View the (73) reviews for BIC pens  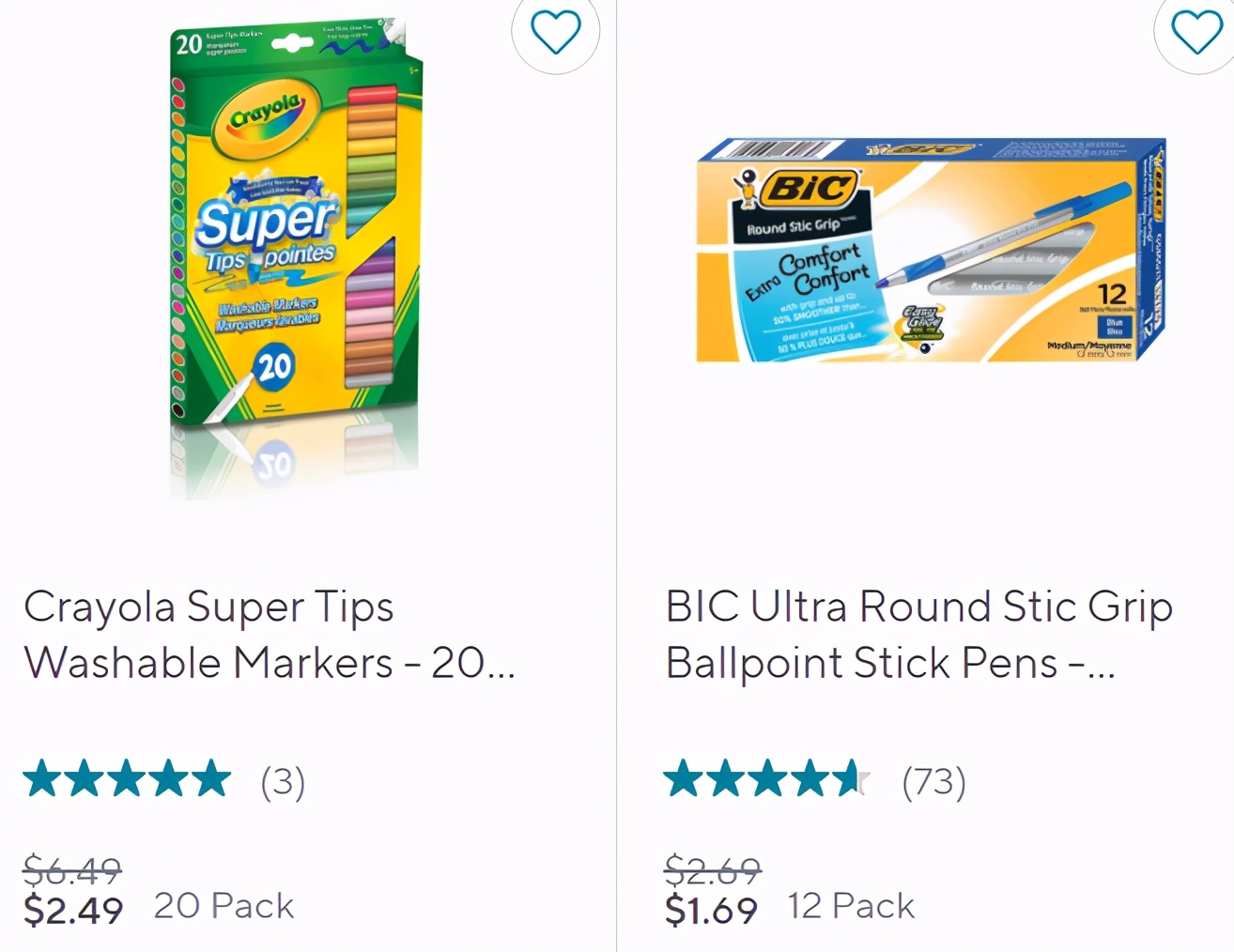933,781
